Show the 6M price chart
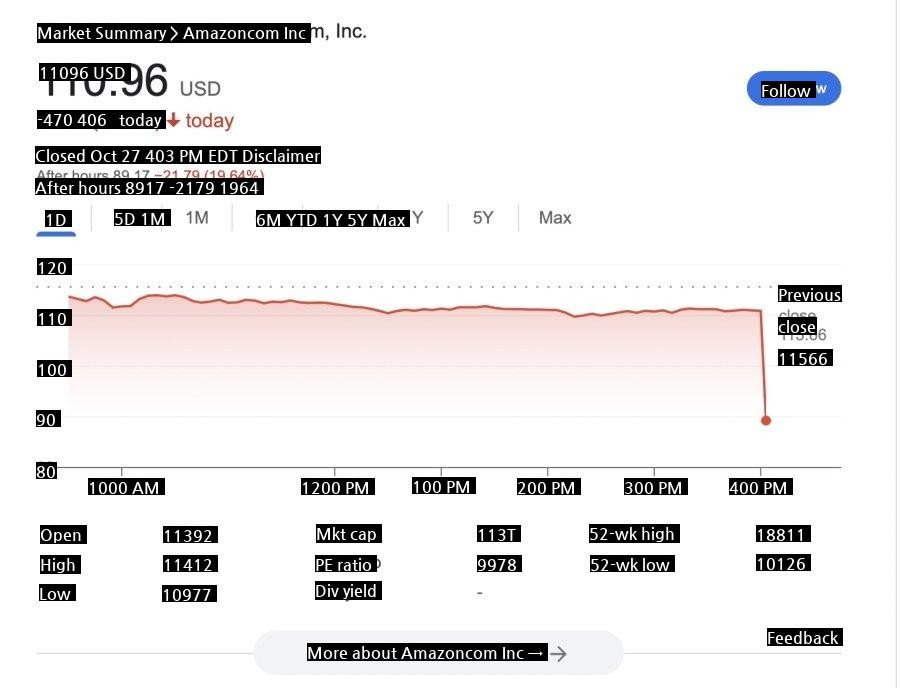The width and height of the screenshot is (900, 688). click(x=270, y=219)
